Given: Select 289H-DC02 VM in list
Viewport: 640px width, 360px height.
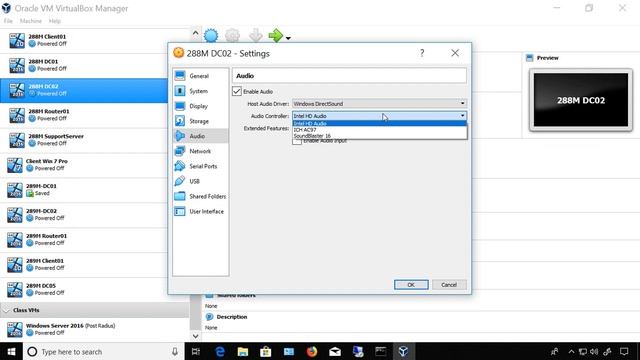Looking at the screenshot, I should 84,215.
